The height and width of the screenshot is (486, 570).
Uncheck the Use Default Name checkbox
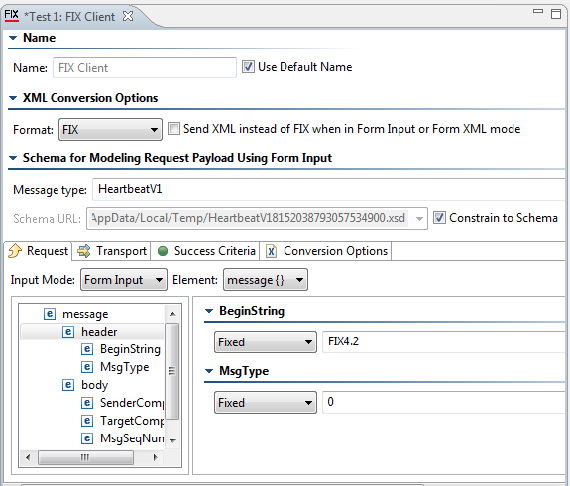pyautogui.click(x=248, y=67)
